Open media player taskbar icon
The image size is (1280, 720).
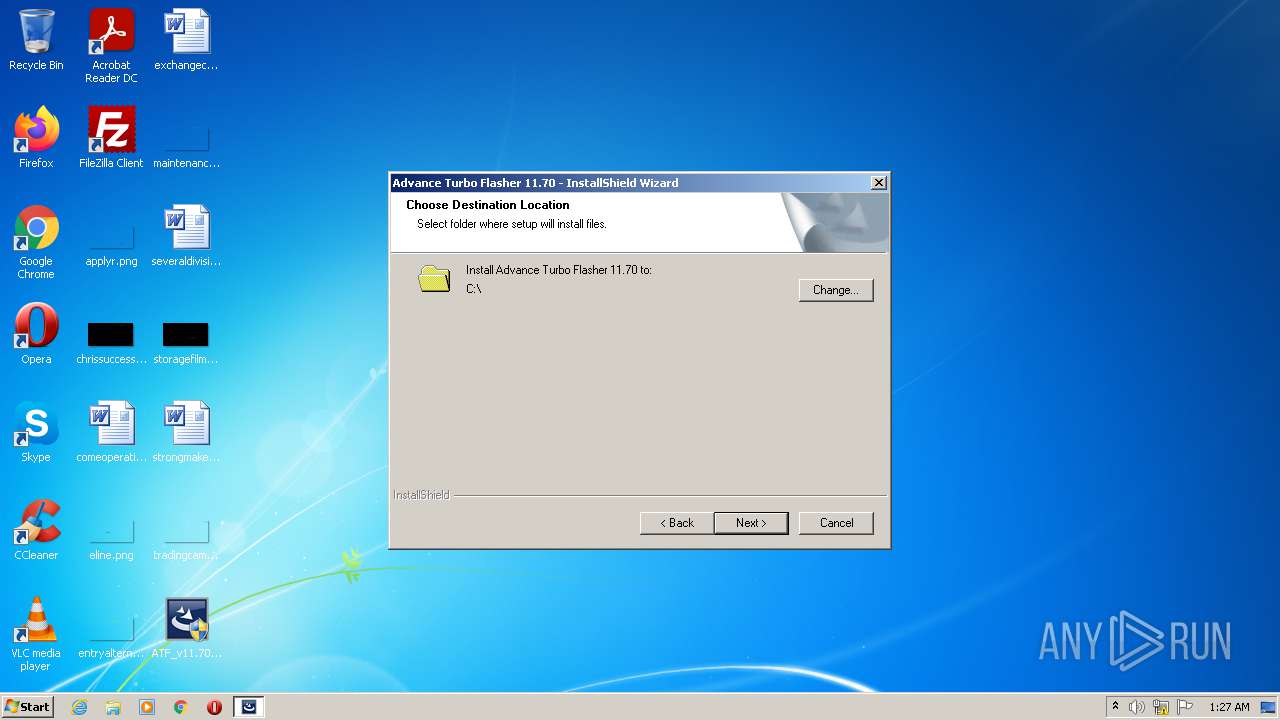click(147, 707)
